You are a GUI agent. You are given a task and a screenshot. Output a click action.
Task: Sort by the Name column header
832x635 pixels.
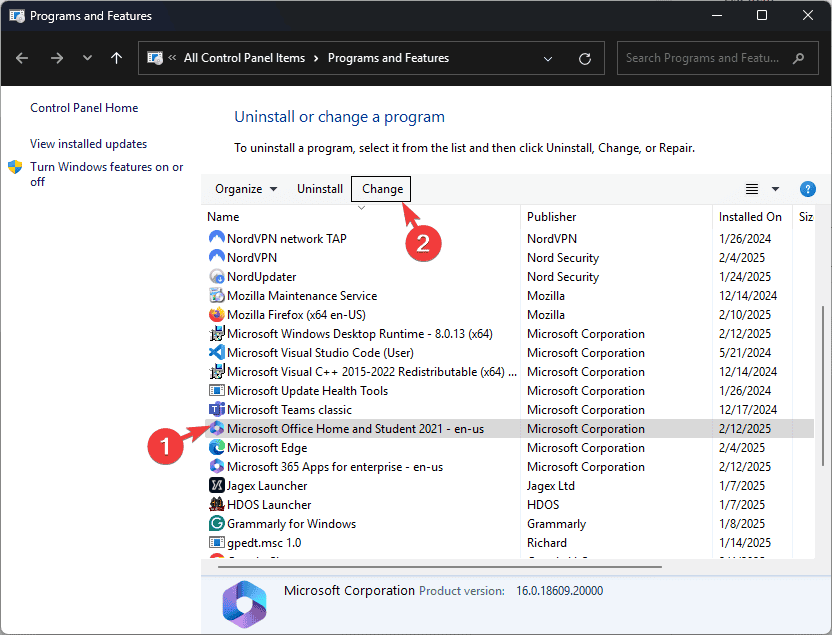(223, 216)
